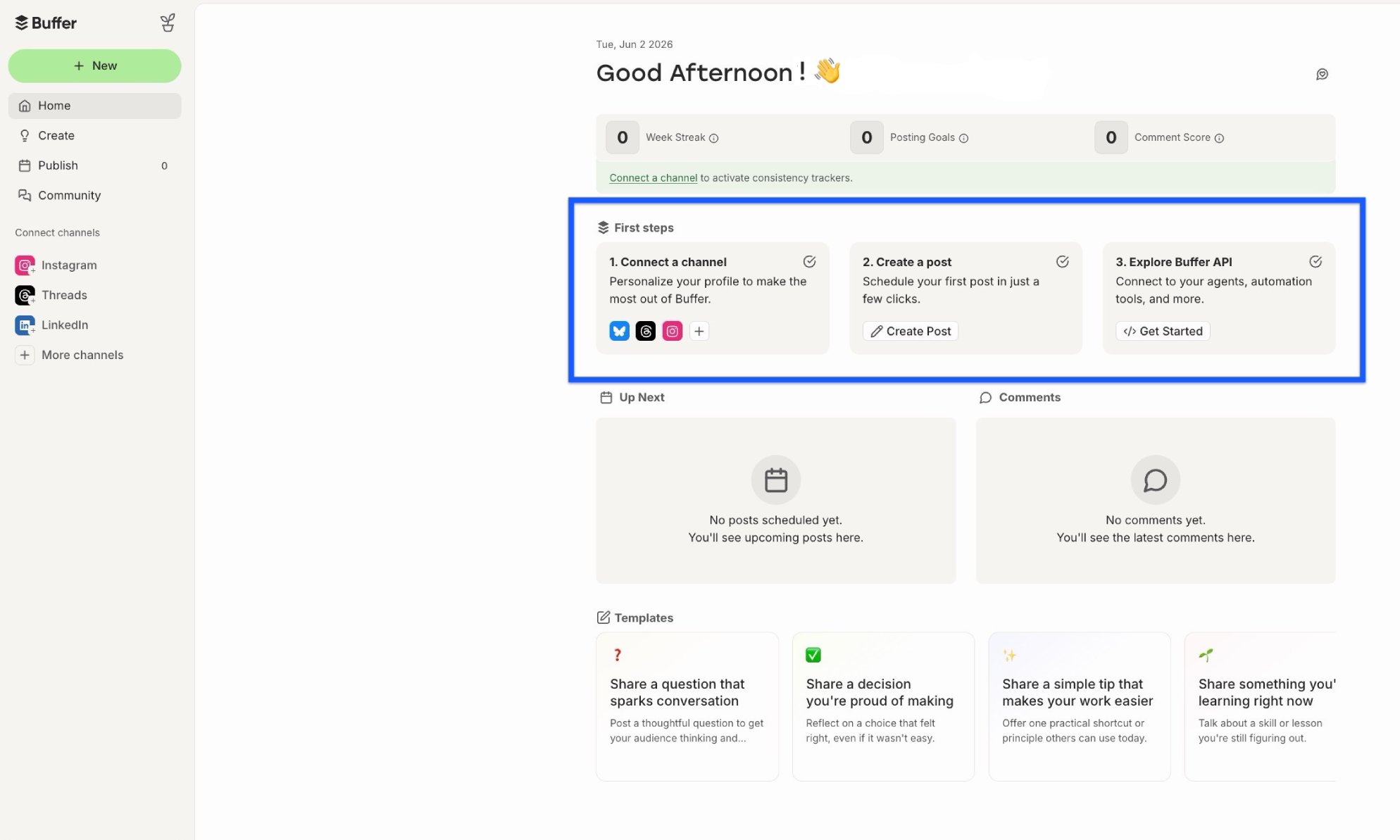Open the Publish section
This screenshot has width=1400, height=840.
click(x=94, y=165)
